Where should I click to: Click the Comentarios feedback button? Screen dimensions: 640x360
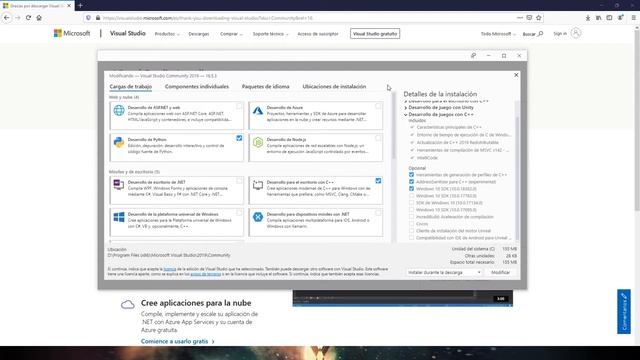tap(624, 311)
